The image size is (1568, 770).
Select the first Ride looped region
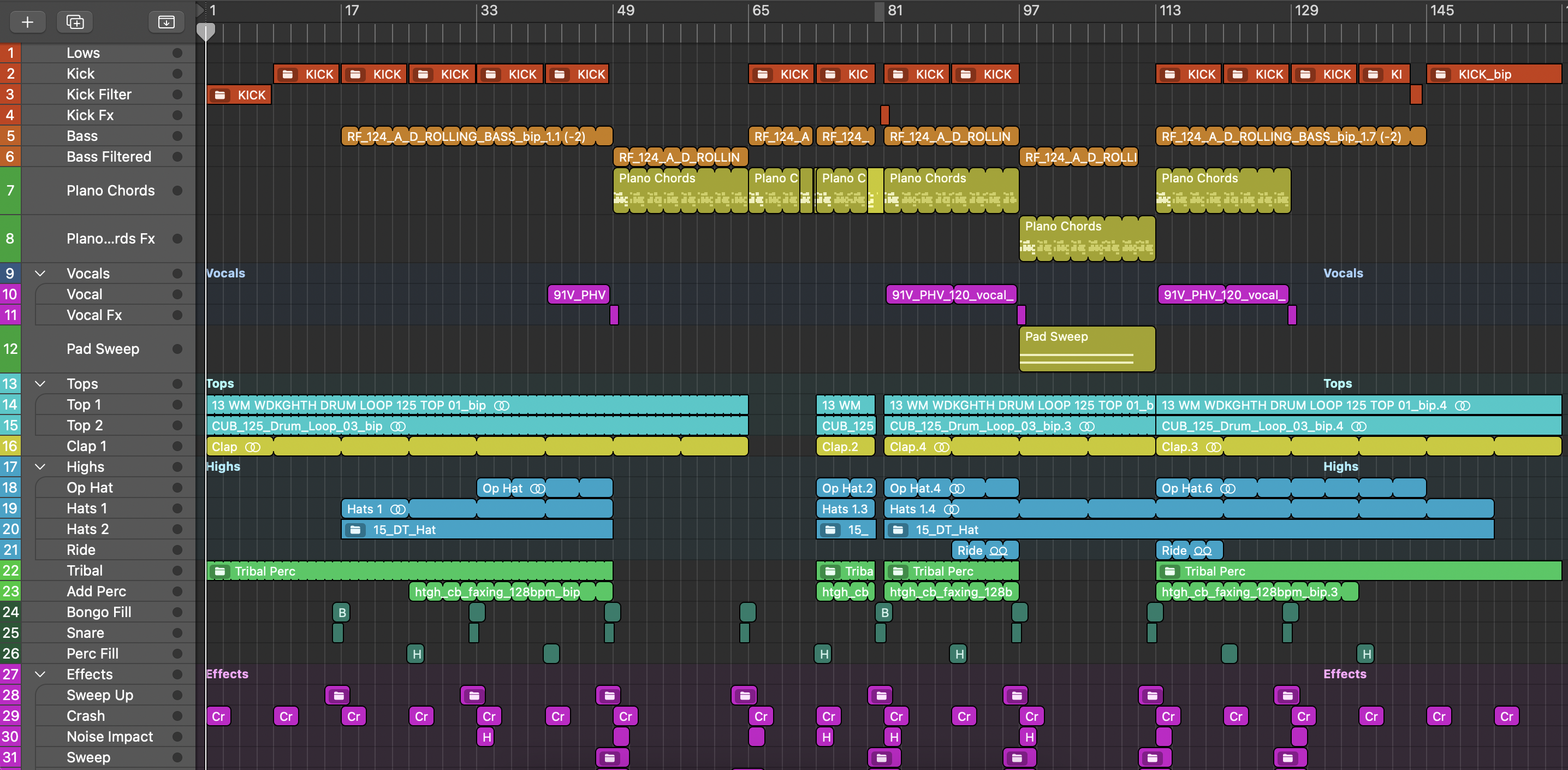[x=985, y=550]
